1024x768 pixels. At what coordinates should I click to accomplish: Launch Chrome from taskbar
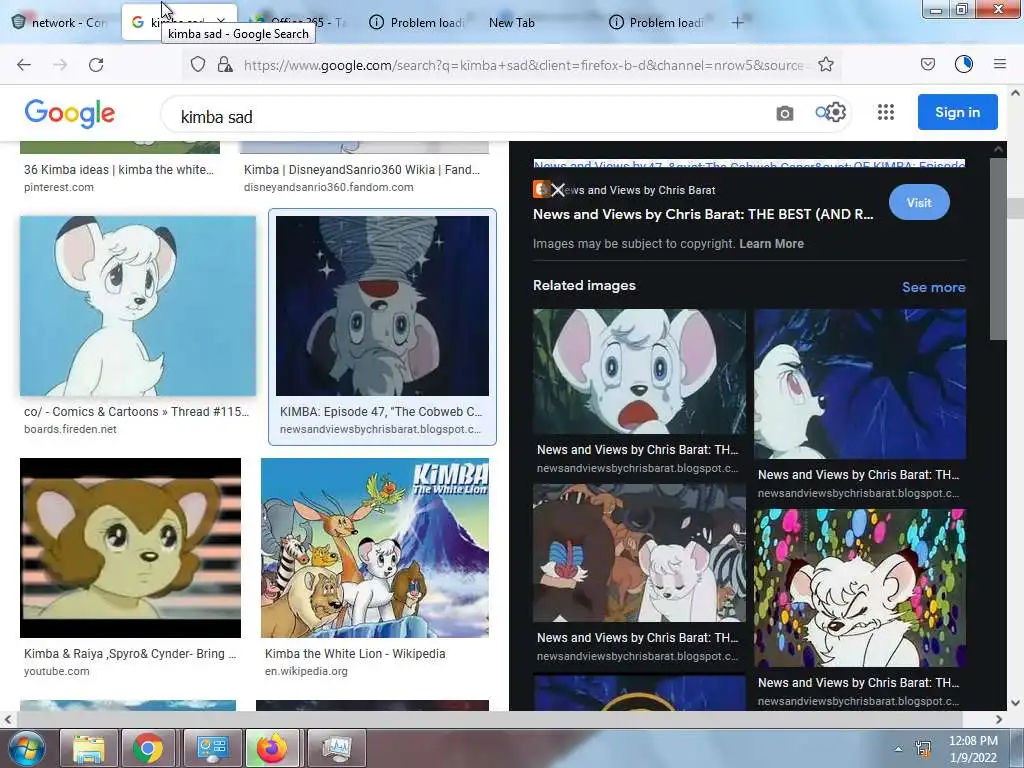pyautogui.click(x=148, y=748)
